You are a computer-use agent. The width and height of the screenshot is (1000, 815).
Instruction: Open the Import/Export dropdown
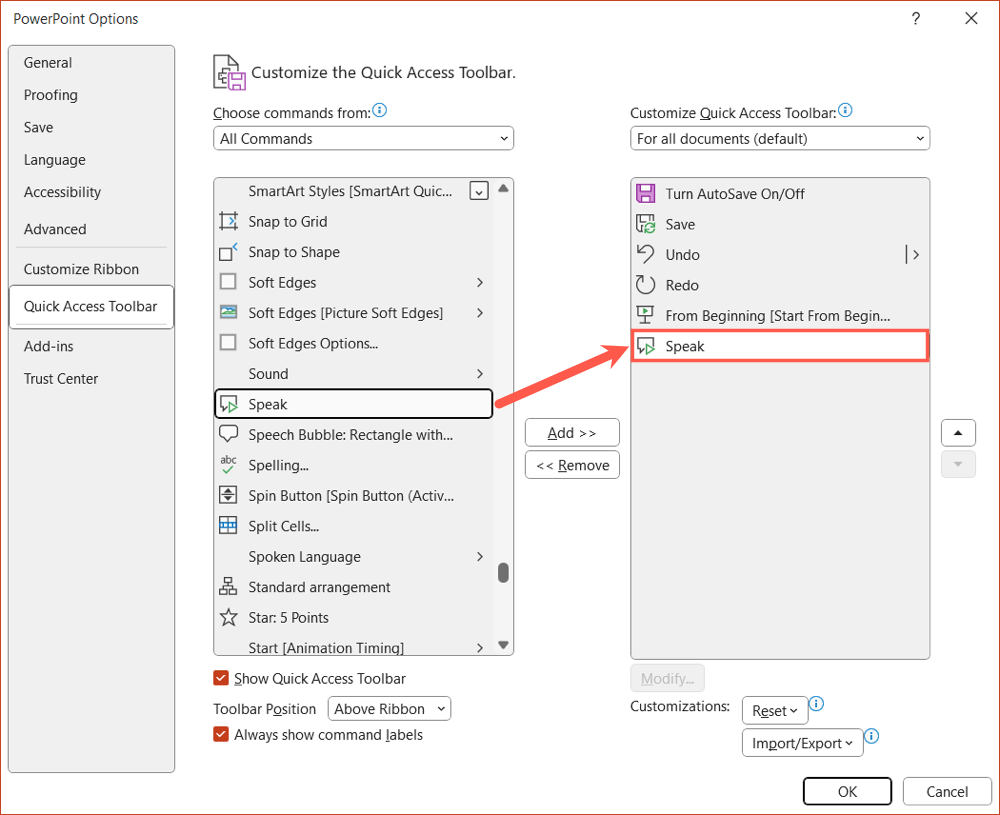[802, 743]
